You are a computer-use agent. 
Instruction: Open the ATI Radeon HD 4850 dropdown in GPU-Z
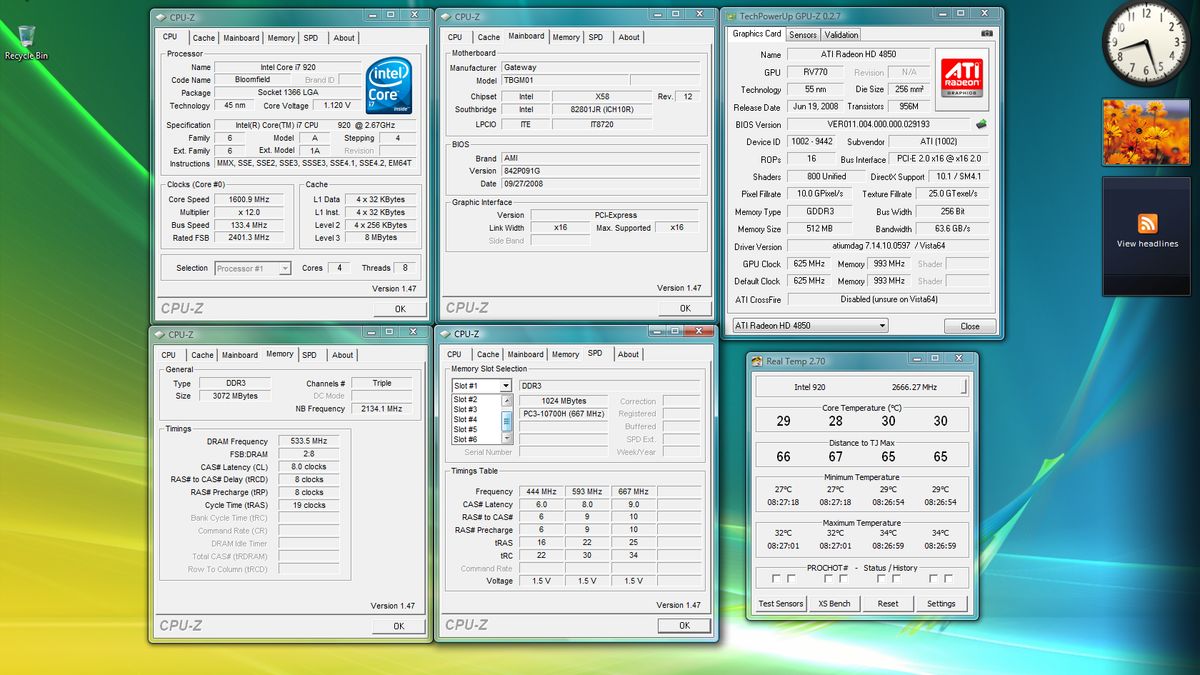(880, 325)
